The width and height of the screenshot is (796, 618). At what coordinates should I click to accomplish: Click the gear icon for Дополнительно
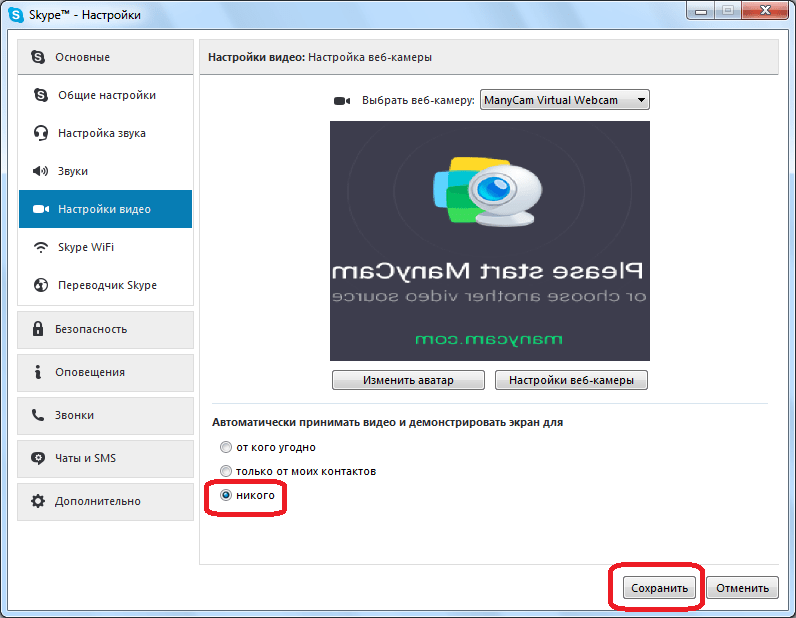click(38, 501)
